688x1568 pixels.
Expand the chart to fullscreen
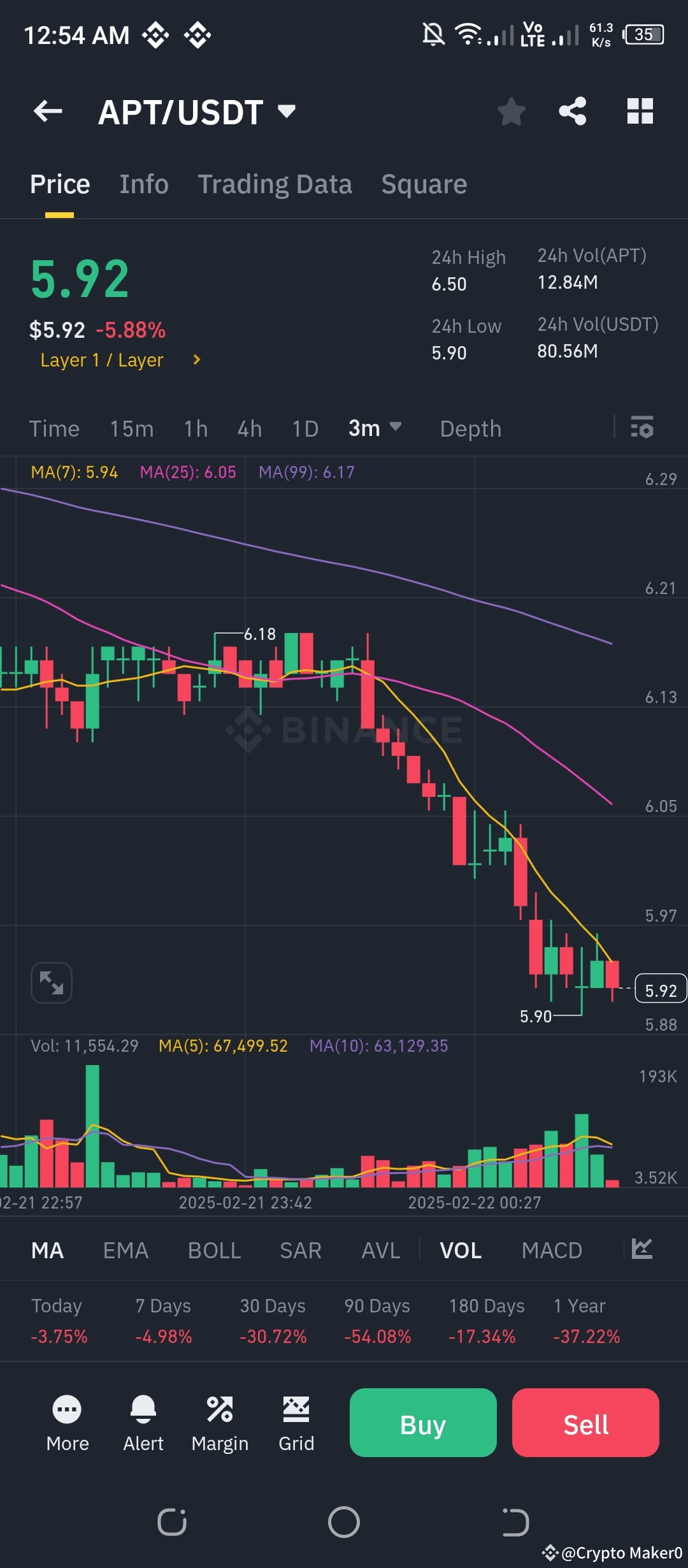pos(51,982)
